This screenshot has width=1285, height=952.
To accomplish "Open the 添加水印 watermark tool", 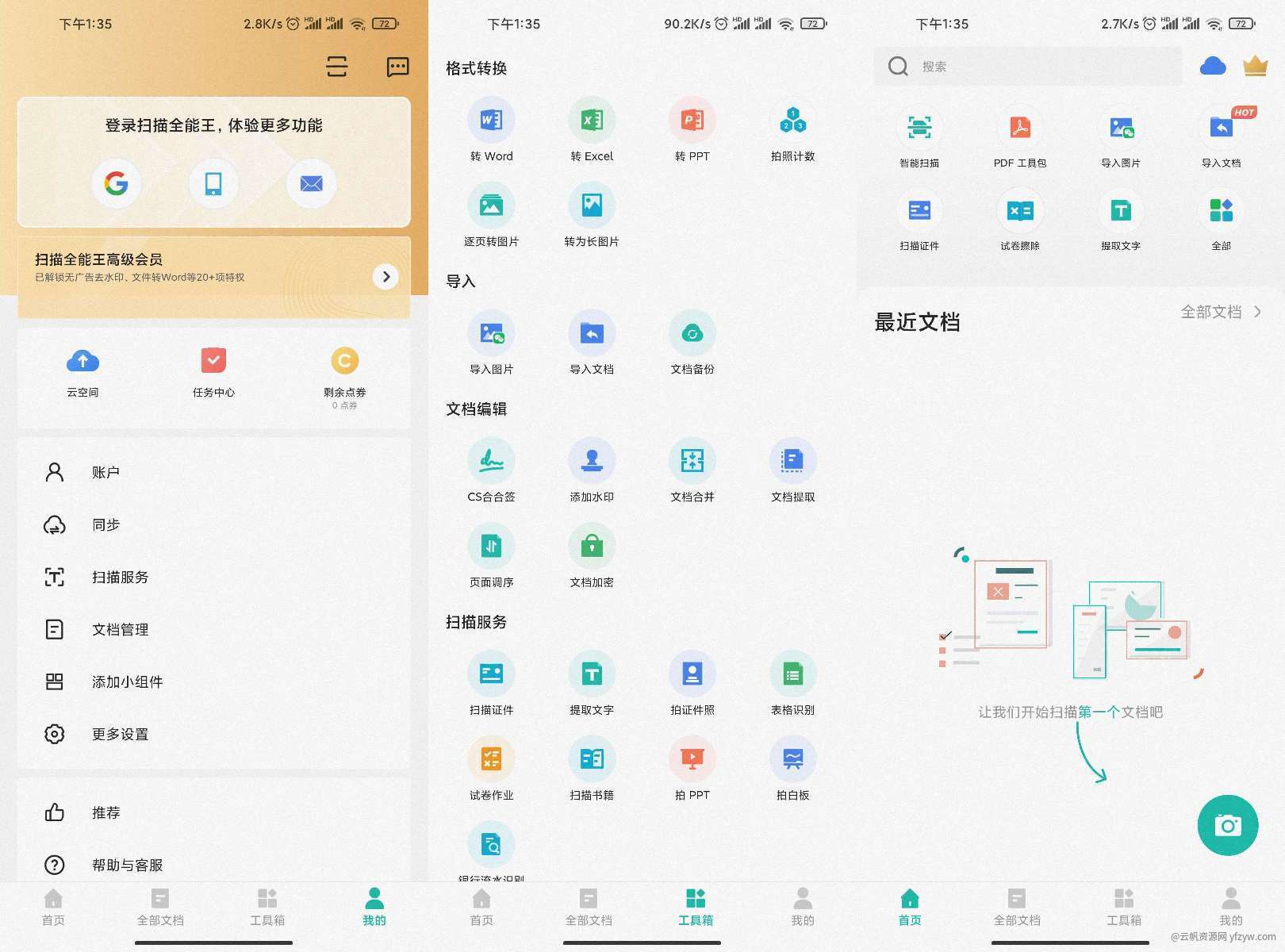I will 592,470.
